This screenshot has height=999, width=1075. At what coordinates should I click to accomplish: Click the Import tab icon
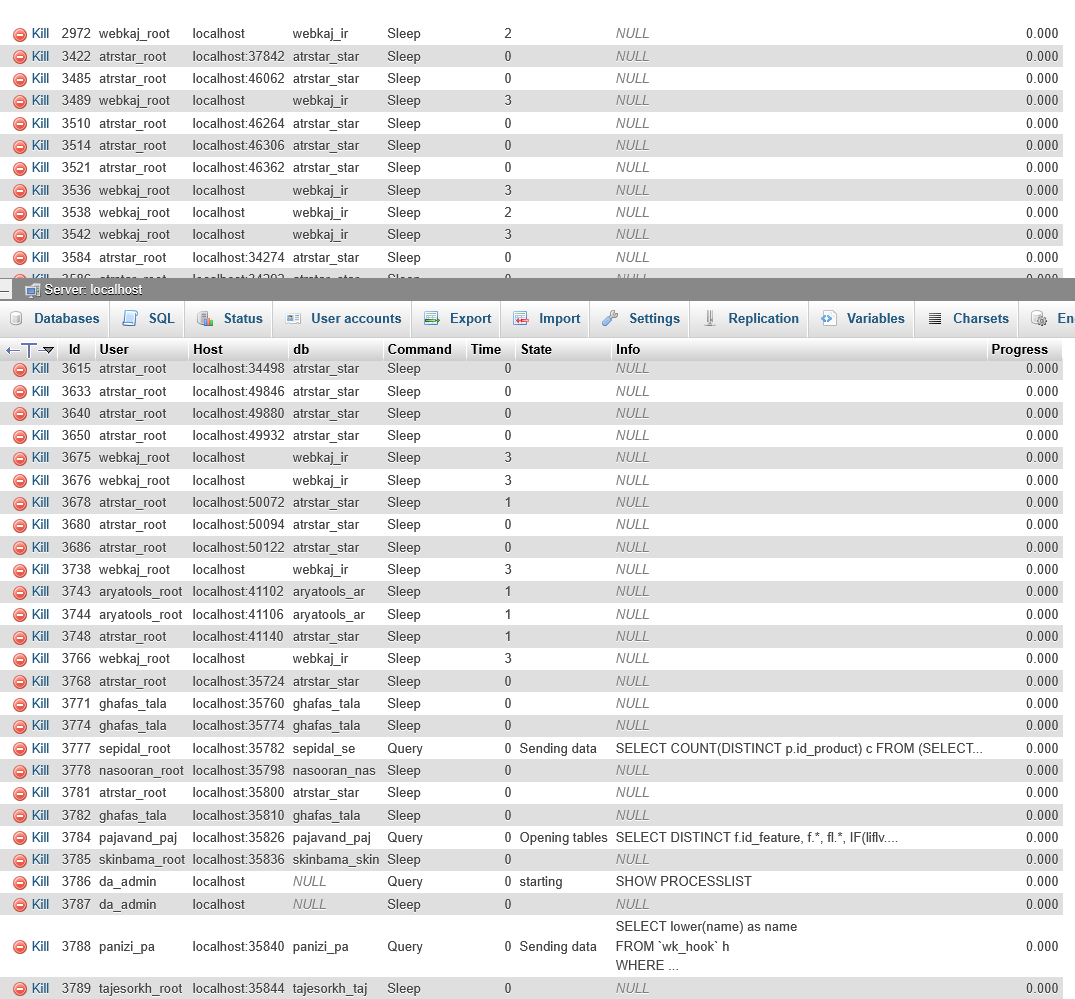point(521,318)
